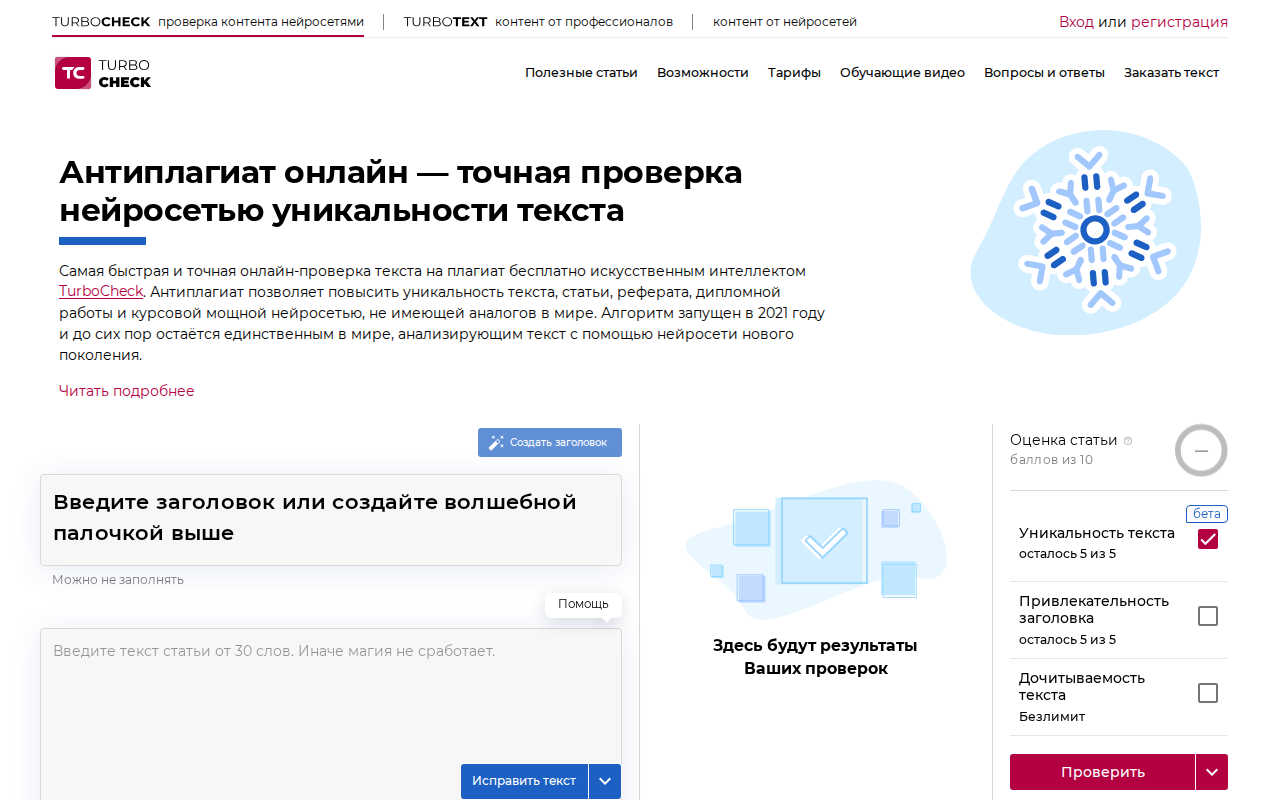Enable Привлекательность заголовка checkbox
This screenshot has width=1280, height=800.
click(x=1208, y=616)
